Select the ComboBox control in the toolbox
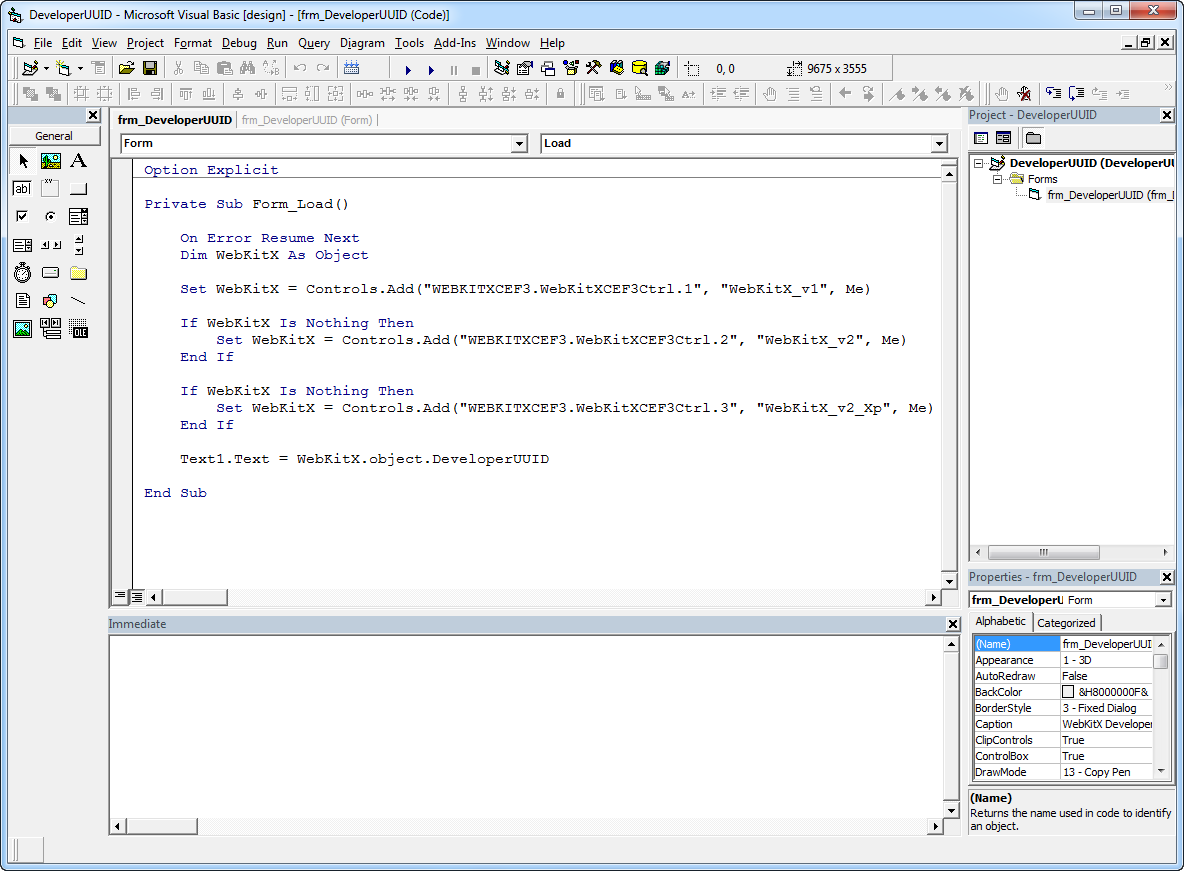The height and width of the screenshot is (871, 1184). coord(79,217)
